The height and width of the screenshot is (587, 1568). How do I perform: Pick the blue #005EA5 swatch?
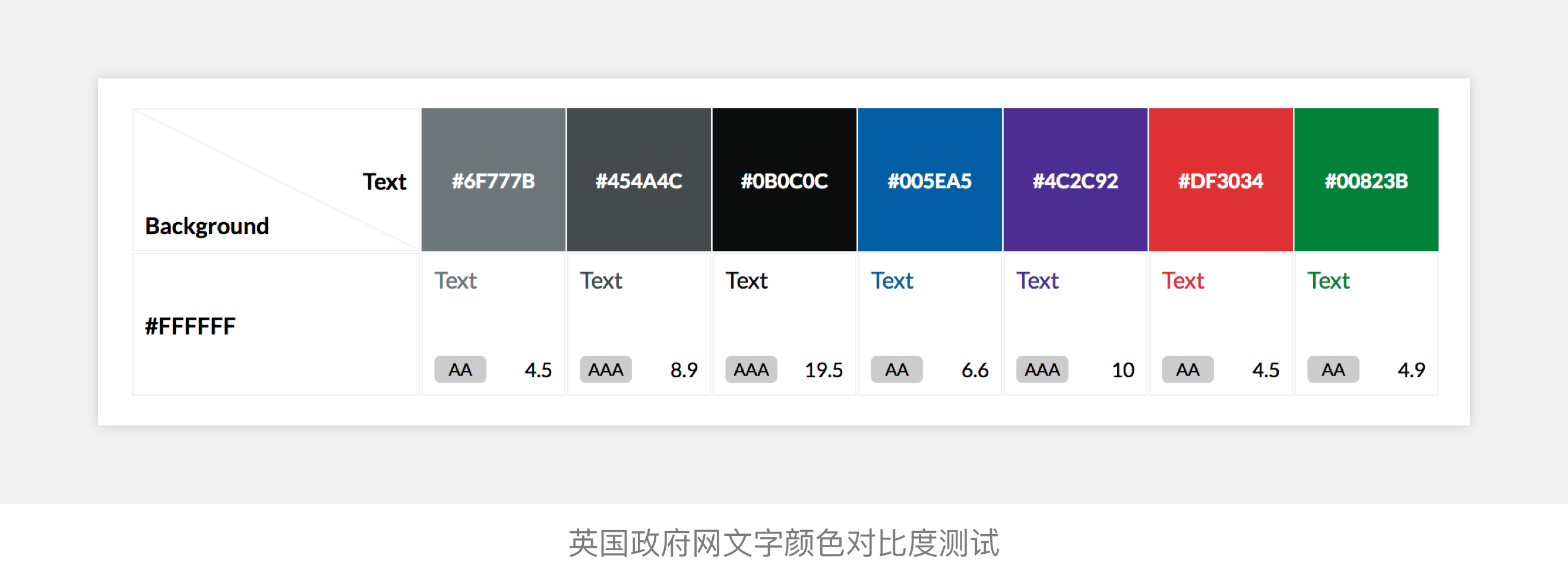point(930,180)
